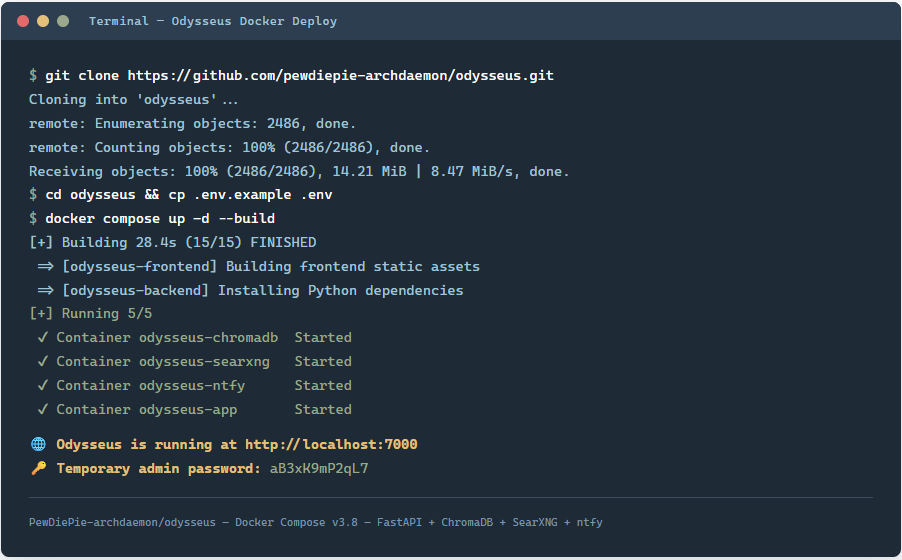
Task: Click the 'cd odysseus && cp .env.example .env' command
Action: click(189, 195)
